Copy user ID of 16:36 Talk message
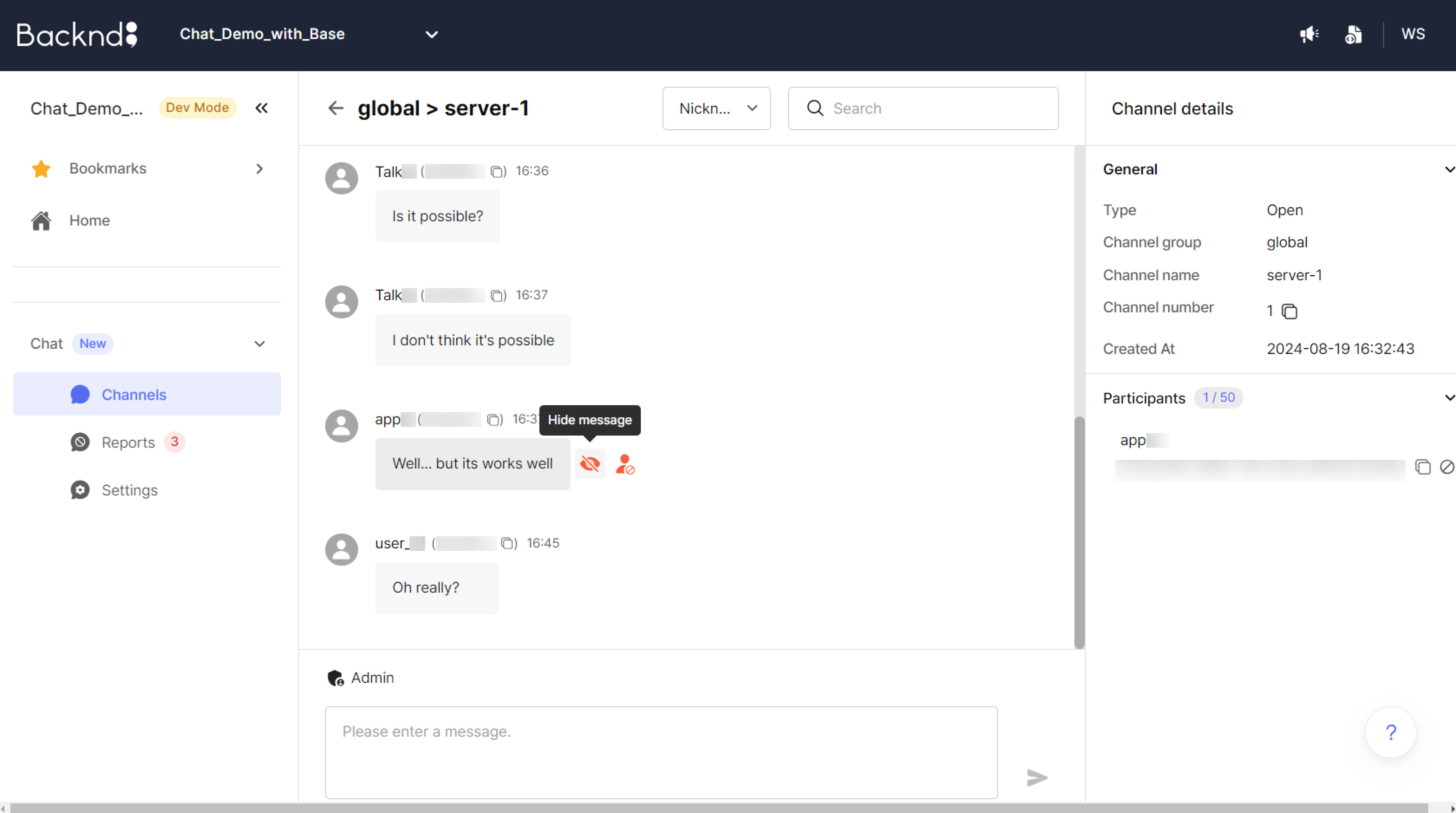 [x=497, y=171]
